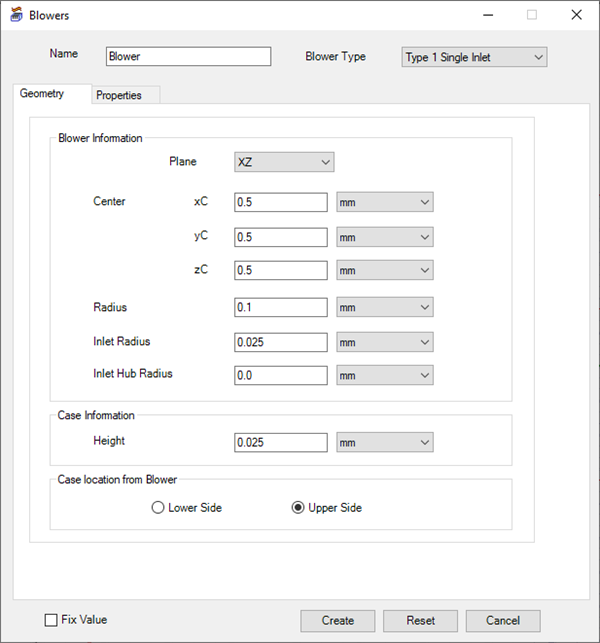
Task: Click the yC center value field
Action: tap(281, 238)
